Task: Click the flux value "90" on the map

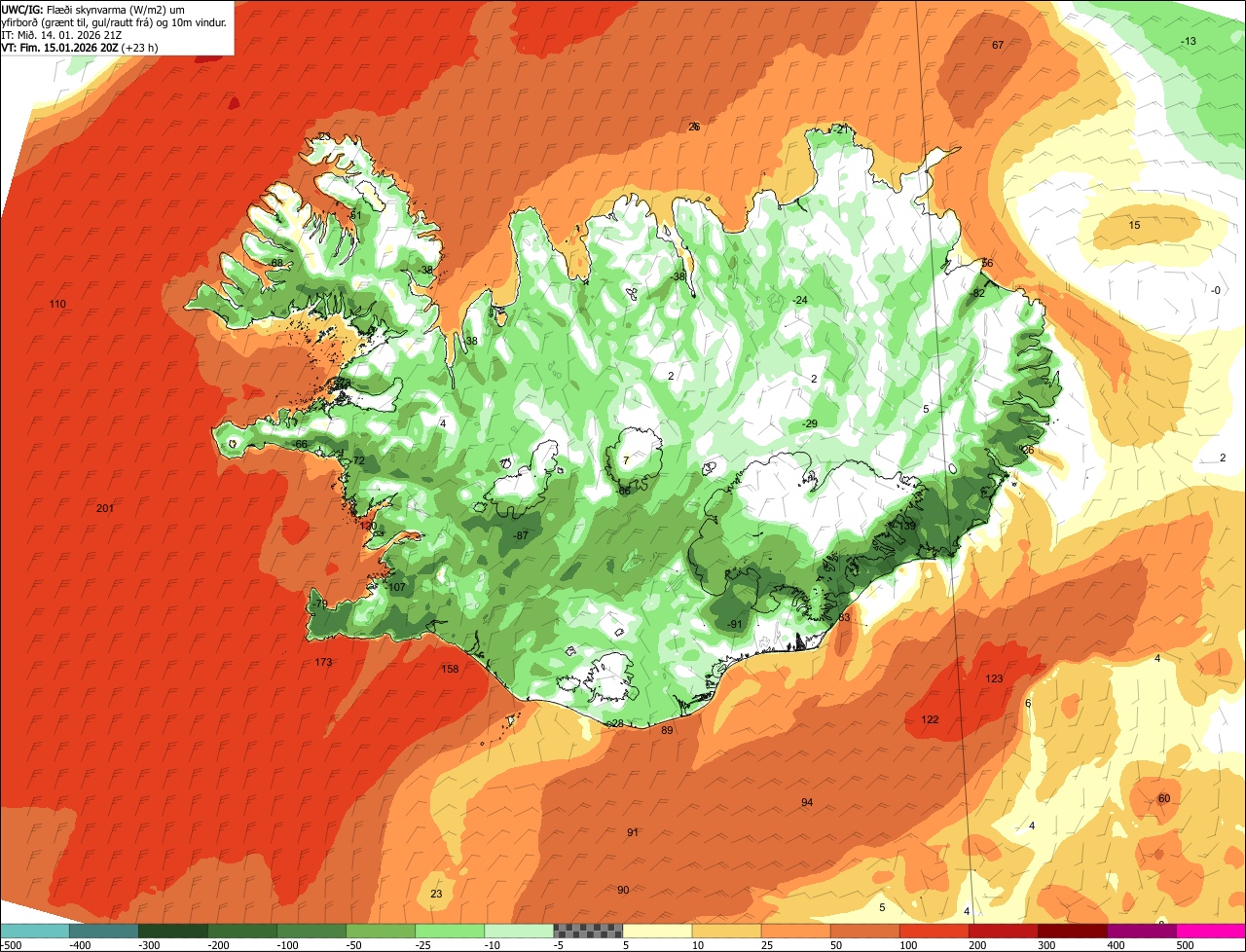Action: 623,890
